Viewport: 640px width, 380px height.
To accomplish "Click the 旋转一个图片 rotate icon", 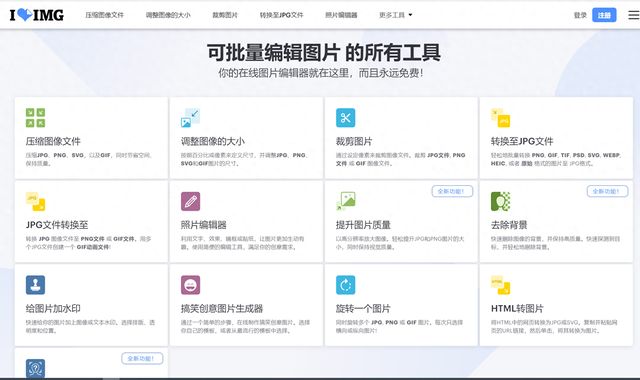I will coord(345,285).
